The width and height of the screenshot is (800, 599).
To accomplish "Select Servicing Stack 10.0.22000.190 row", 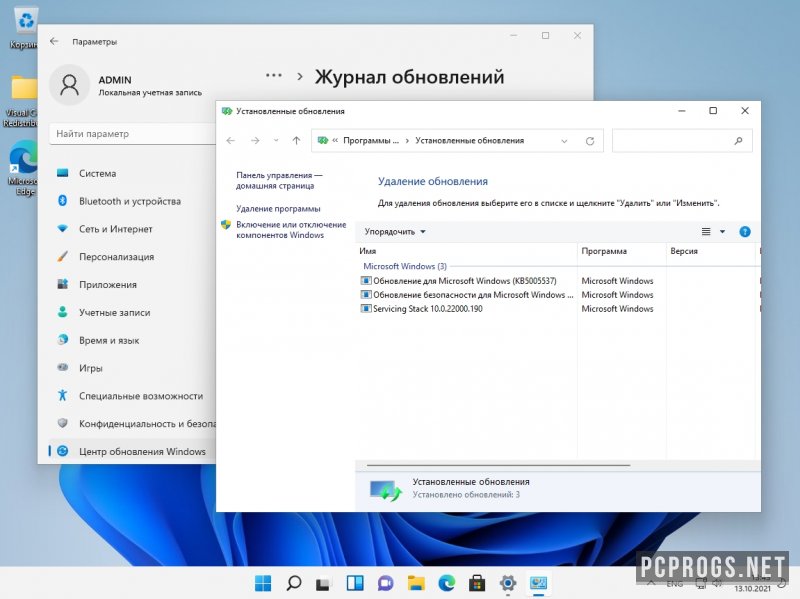I will point(559,309).
